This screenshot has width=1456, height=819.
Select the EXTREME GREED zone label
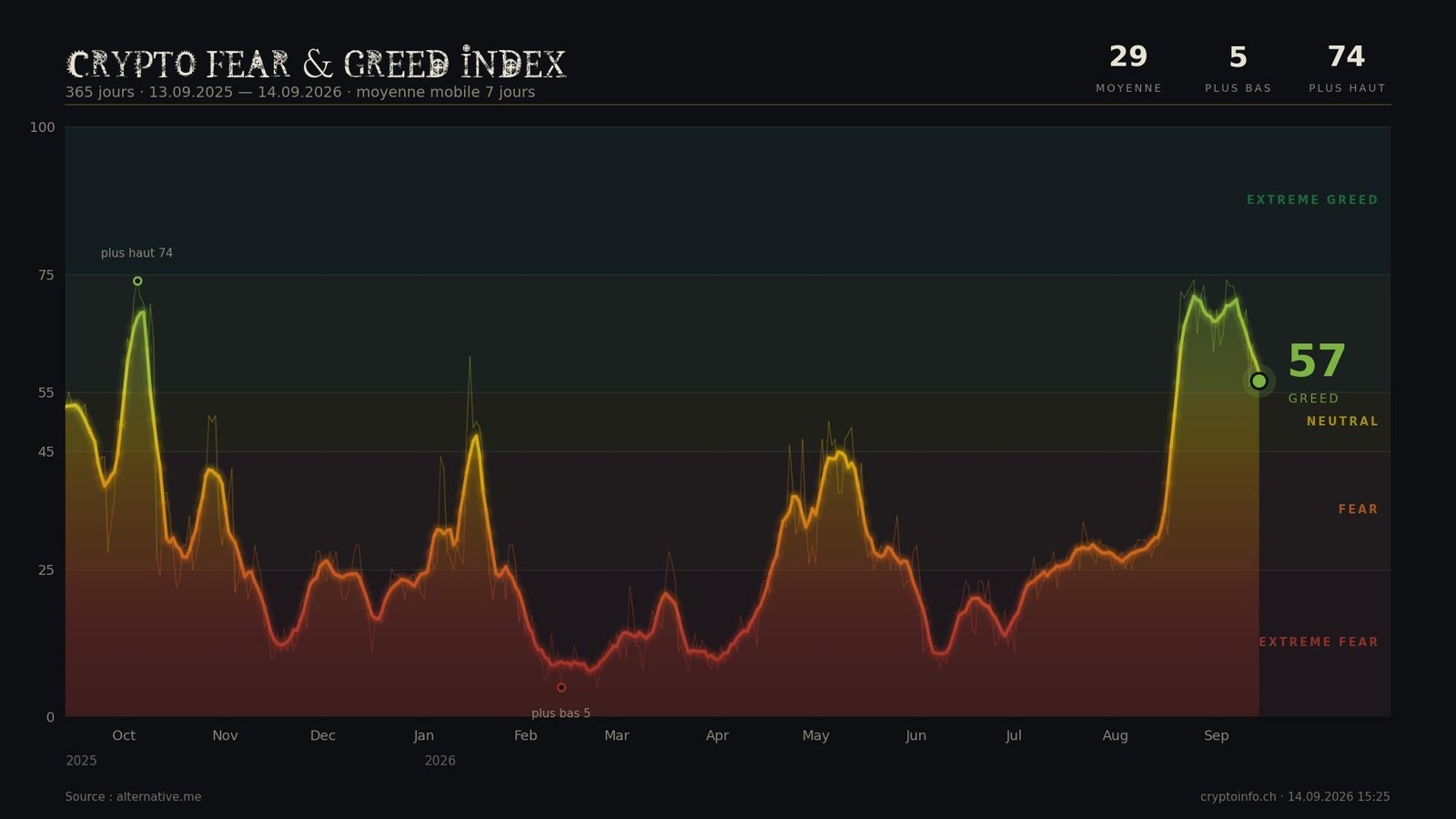(x=1312, y=200)
